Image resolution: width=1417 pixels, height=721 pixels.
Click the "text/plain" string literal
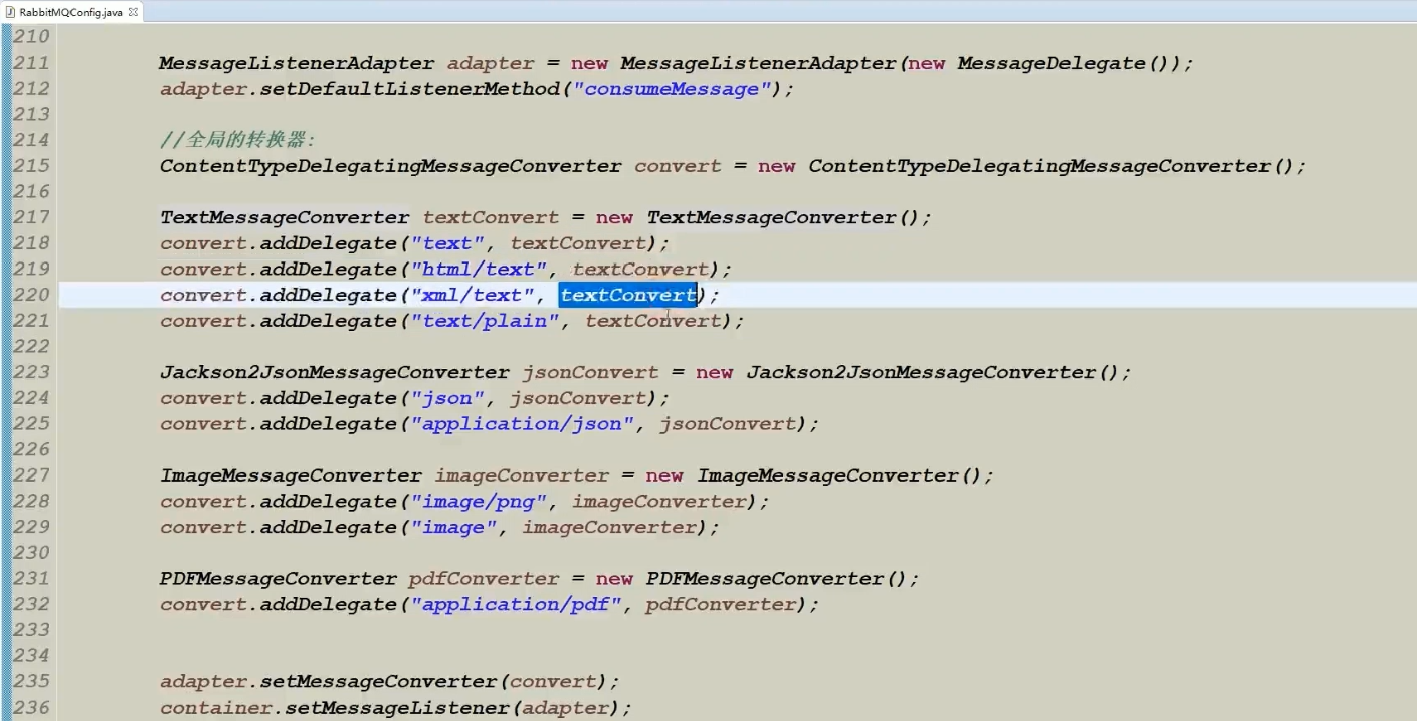pyautogui.click(x=485, y=321)
